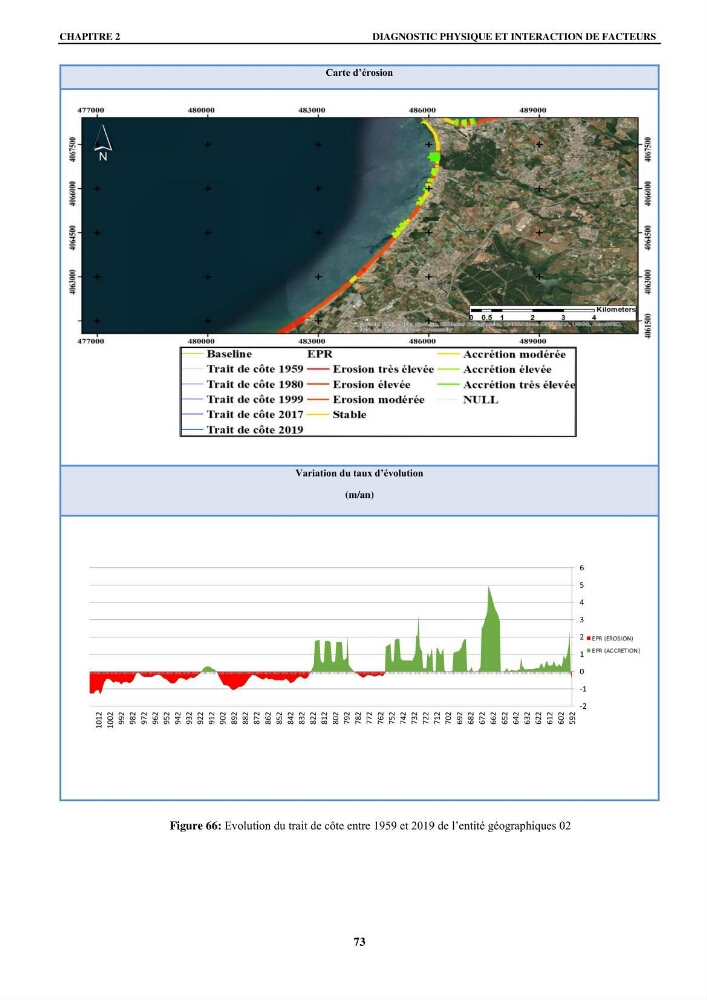This screenshot has height=1000, width=707.
Task: Click the "EPR" legend heading
Action: (x=319, y=354)
